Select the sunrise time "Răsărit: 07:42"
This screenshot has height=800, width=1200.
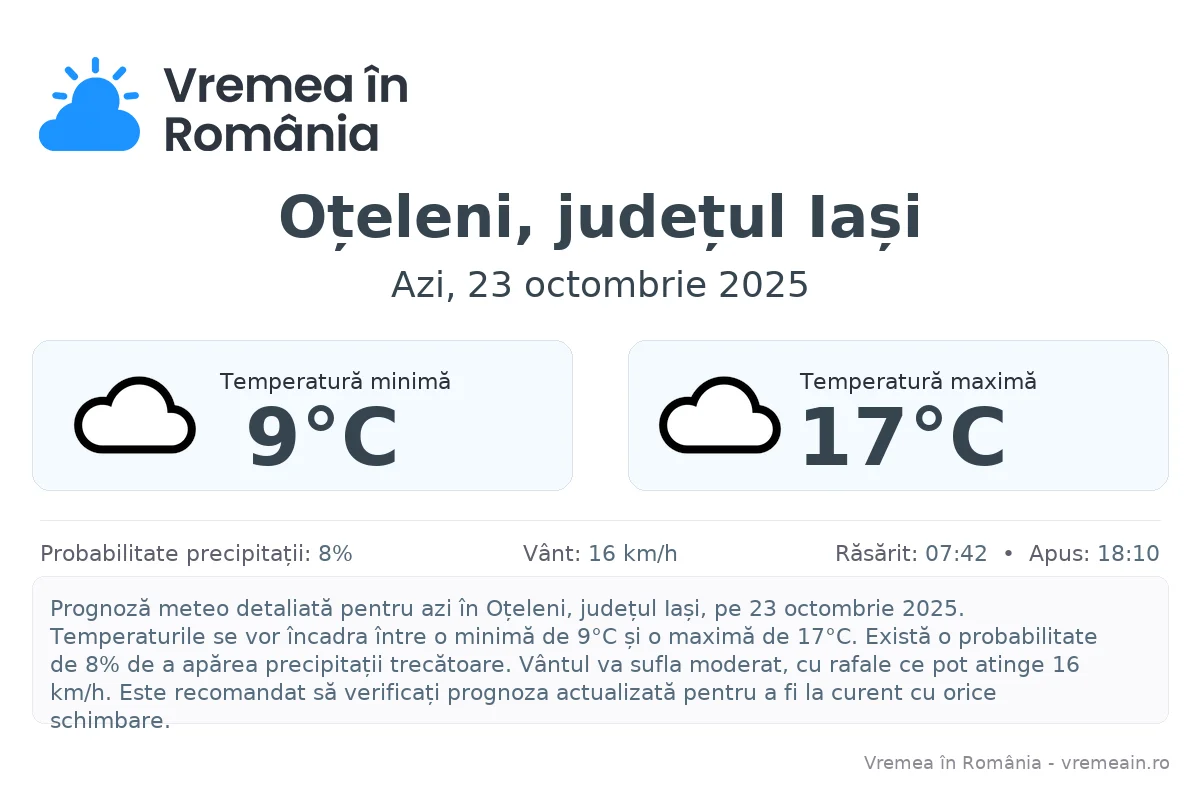[911, 554]
